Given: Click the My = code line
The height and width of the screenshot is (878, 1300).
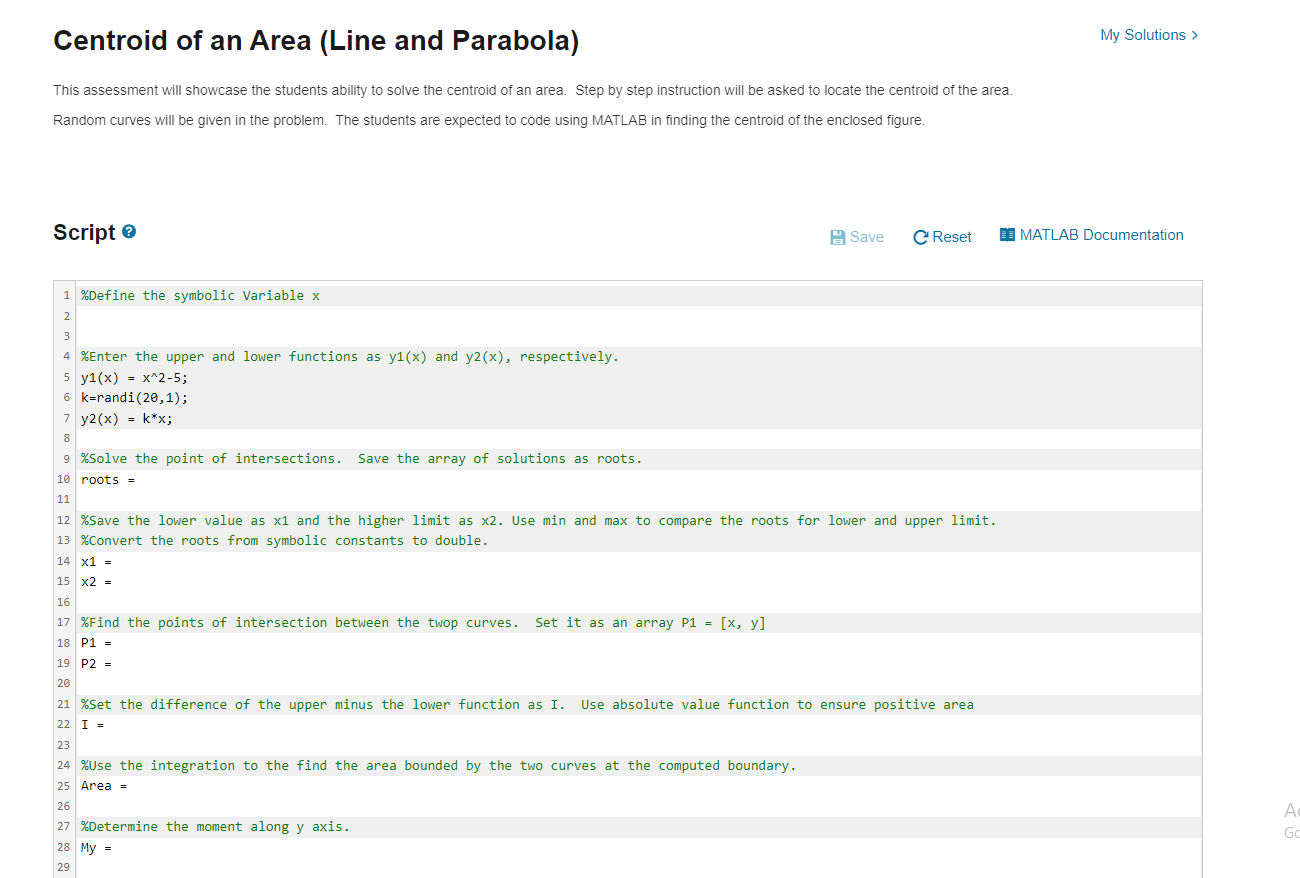Looking at the screenshot, I should pyautogui.click(x=95, y=847).
